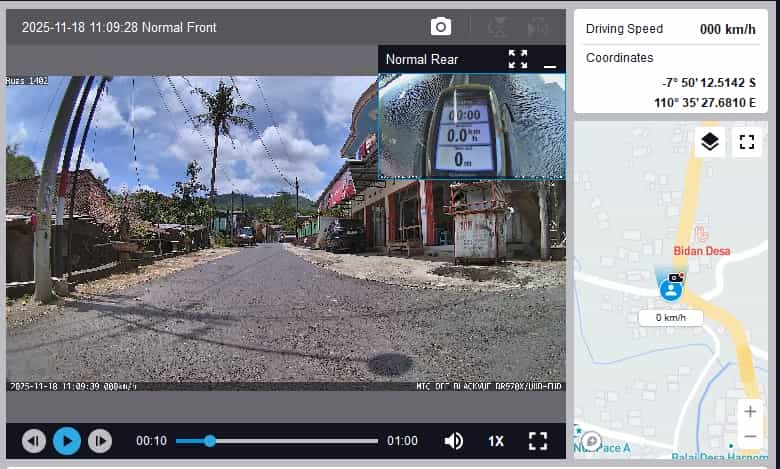Click the vehicle location marker on map
The image size is (780, 469).
670,289
